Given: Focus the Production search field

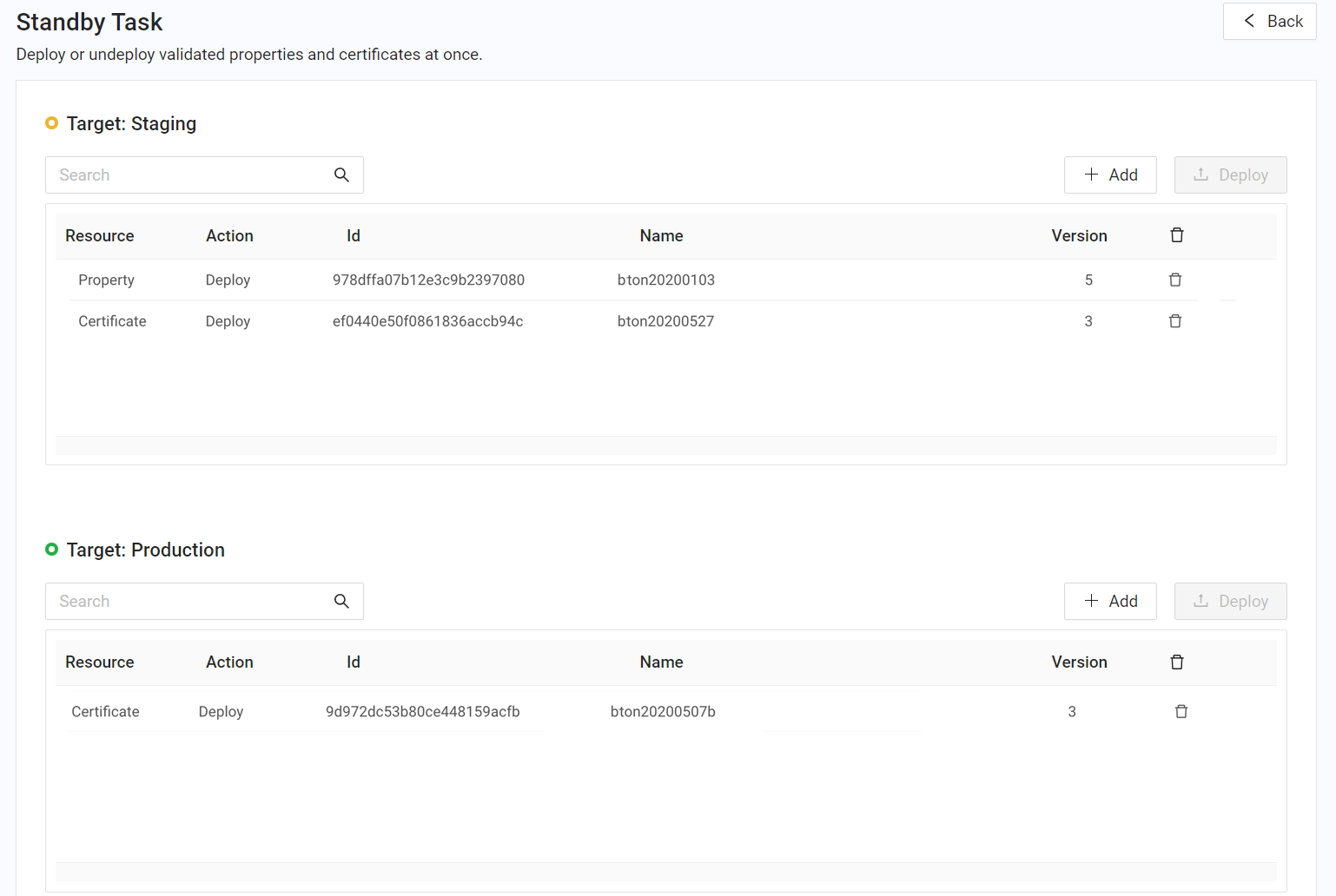Looking at the screenshot, I should pos(204,602).
